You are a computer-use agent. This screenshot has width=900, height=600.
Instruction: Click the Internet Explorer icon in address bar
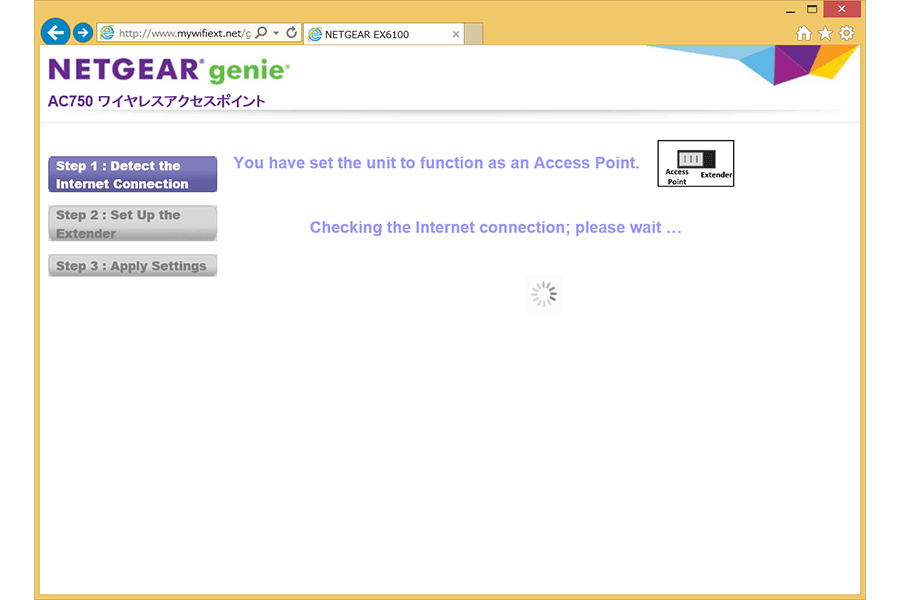click(107, 33)
